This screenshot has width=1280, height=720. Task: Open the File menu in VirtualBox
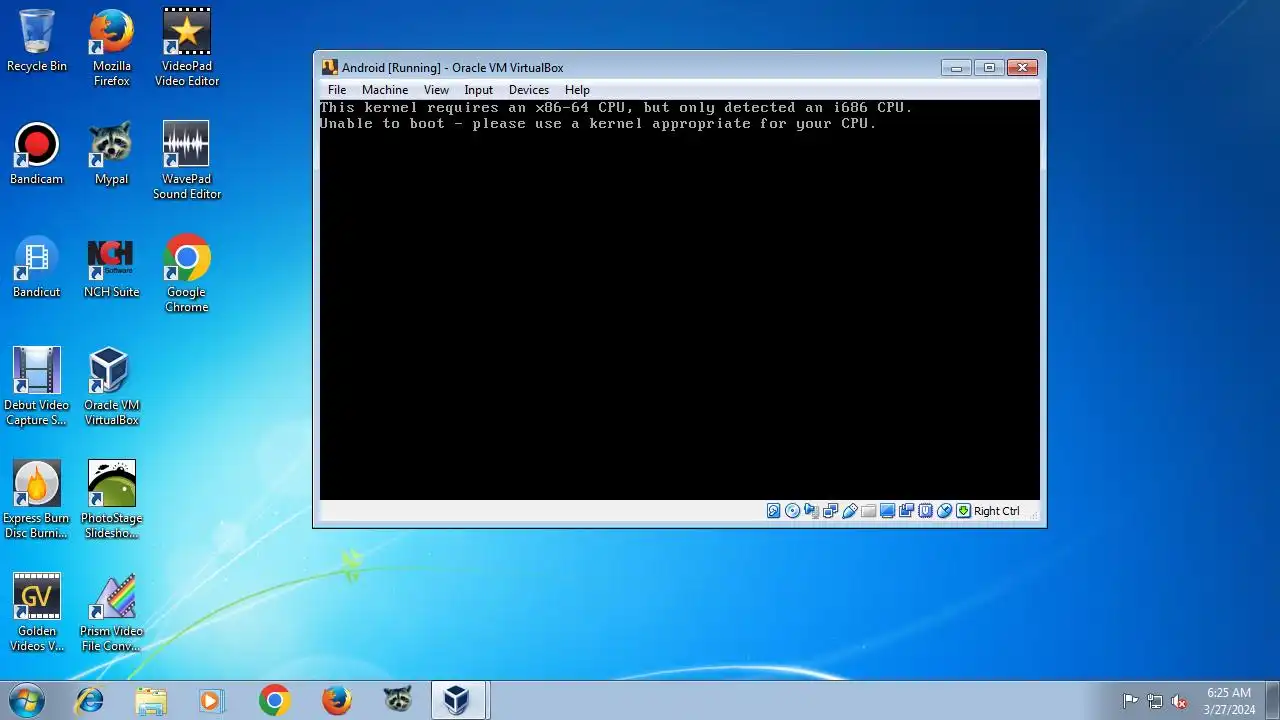coord(337,90)
